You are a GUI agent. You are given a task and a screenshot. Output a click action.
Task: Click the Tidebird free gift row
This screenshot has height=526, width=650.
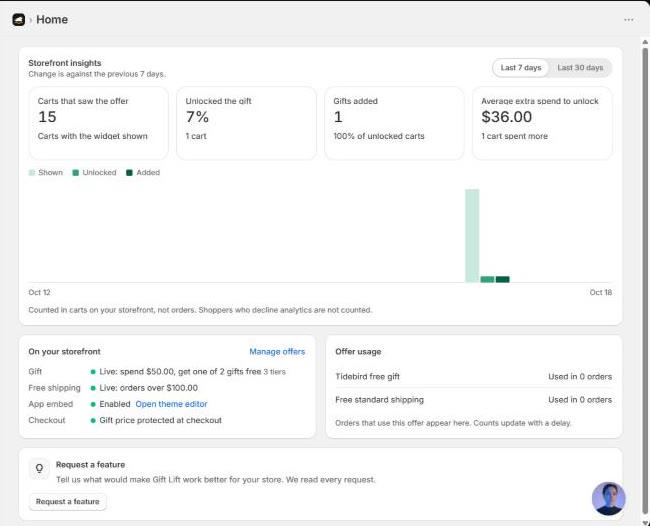click(x=473, y=376)
